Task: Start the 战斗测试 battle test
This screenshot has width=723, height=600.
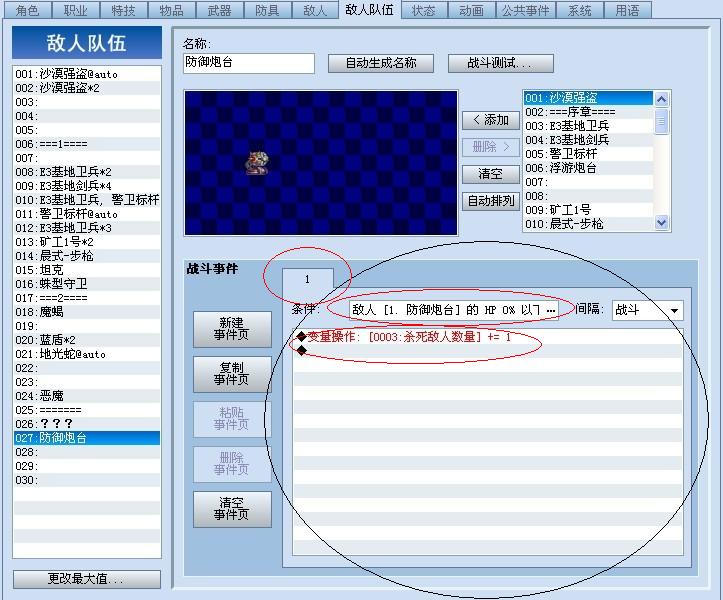Action: click(500, 63)
